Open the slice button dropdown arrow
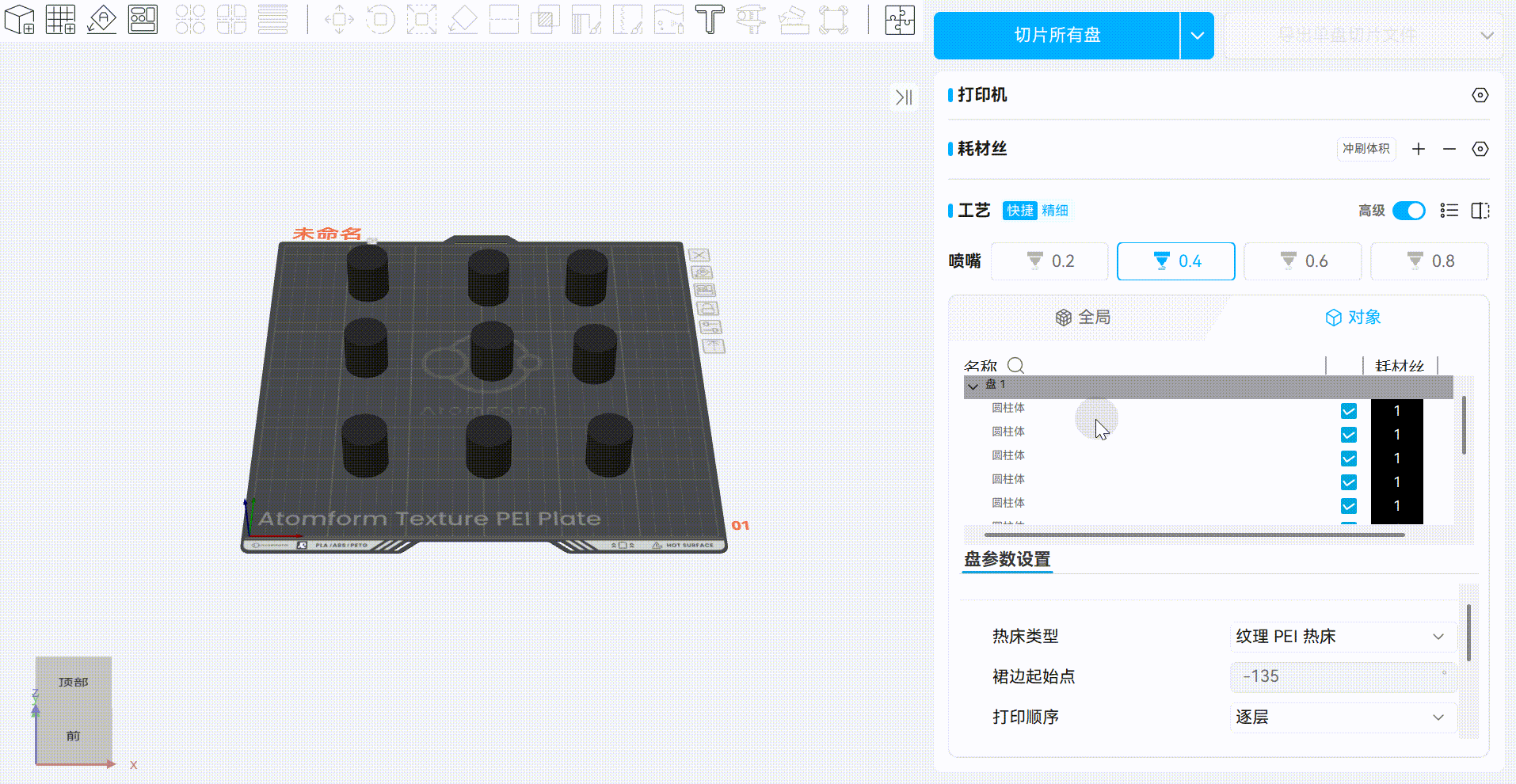1516x784 pixels. tap(1198, 36)
